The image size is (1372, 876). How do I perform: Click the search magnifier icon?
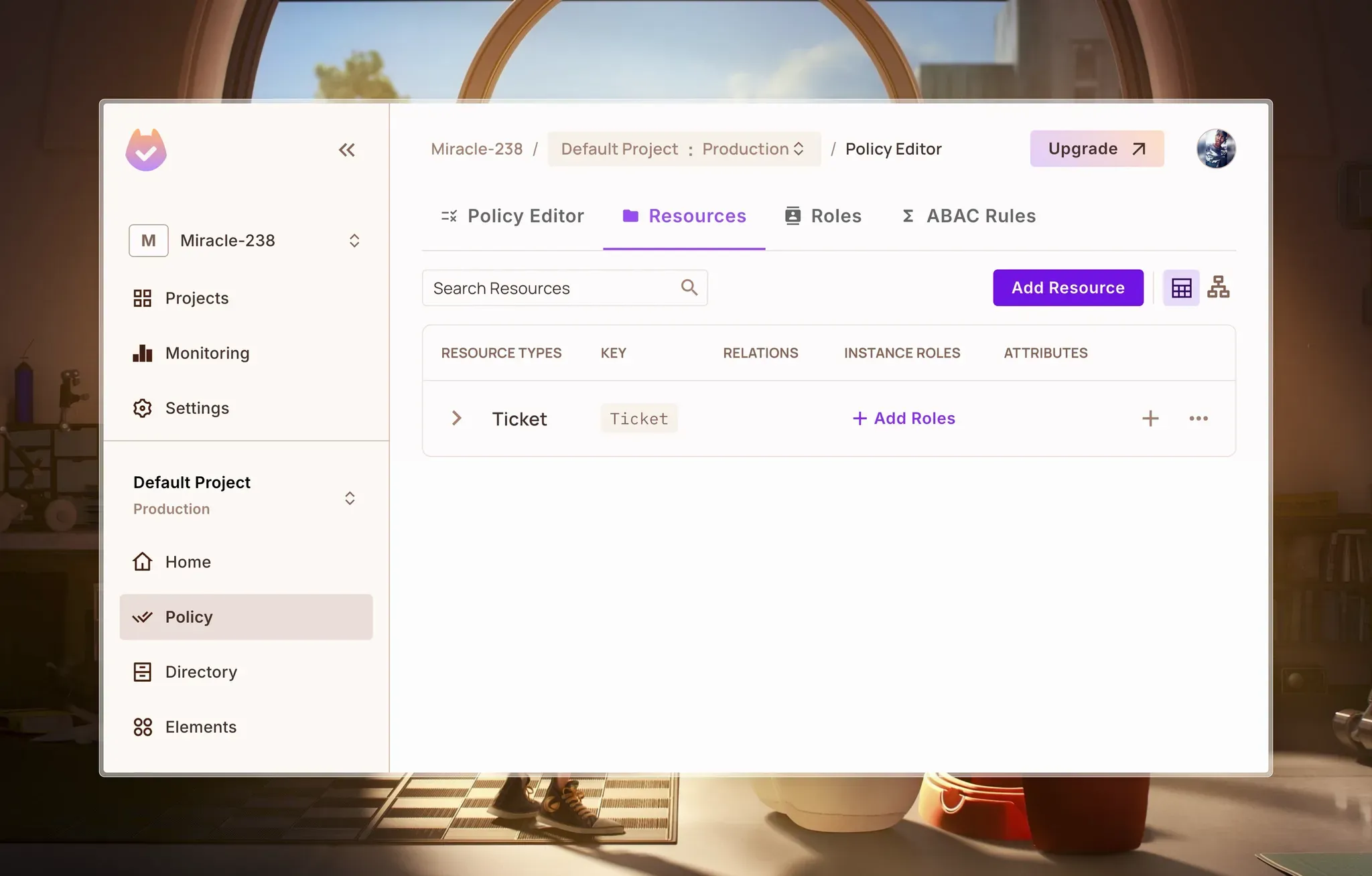click(x=689, y=287)
